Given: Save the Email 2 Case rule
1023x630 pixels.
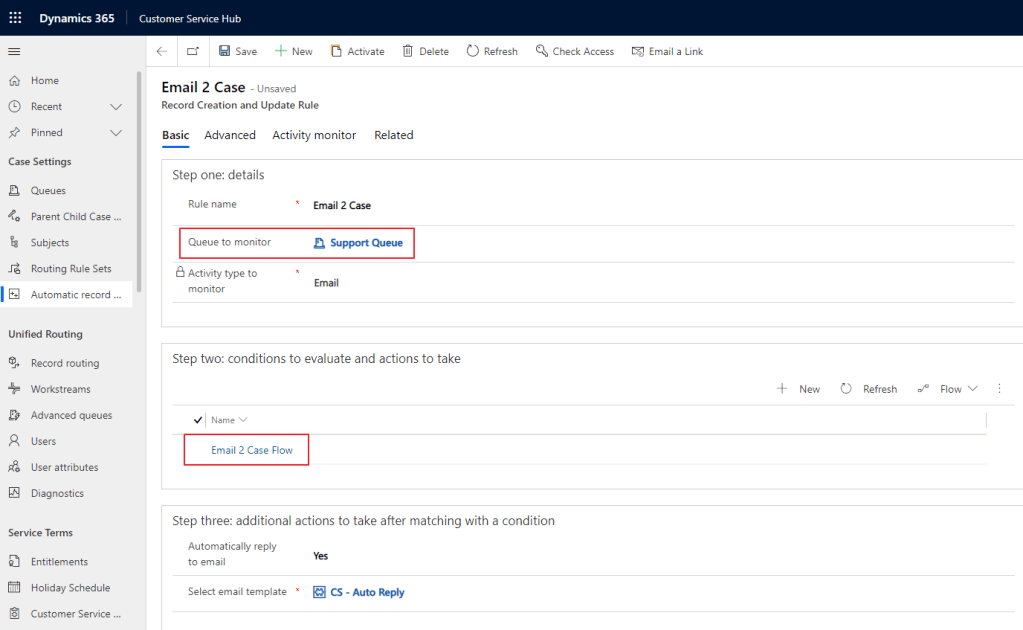Looking at the screenshot, I should (x=237, y=51).
